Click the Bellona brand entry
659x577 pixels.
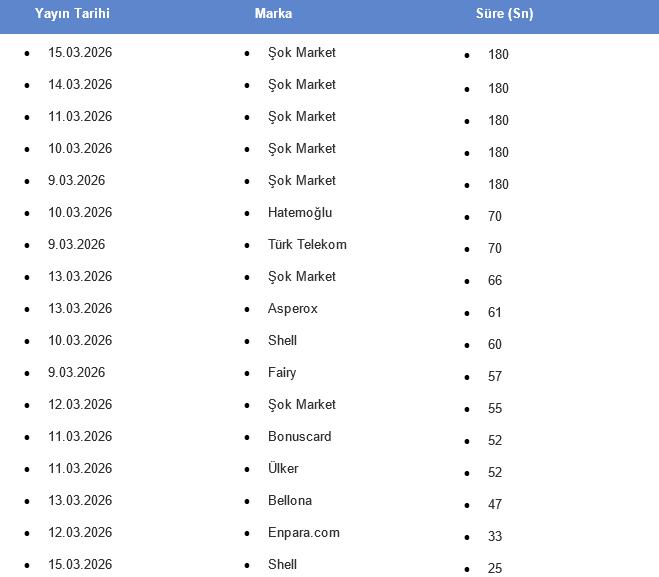[290, 500]
